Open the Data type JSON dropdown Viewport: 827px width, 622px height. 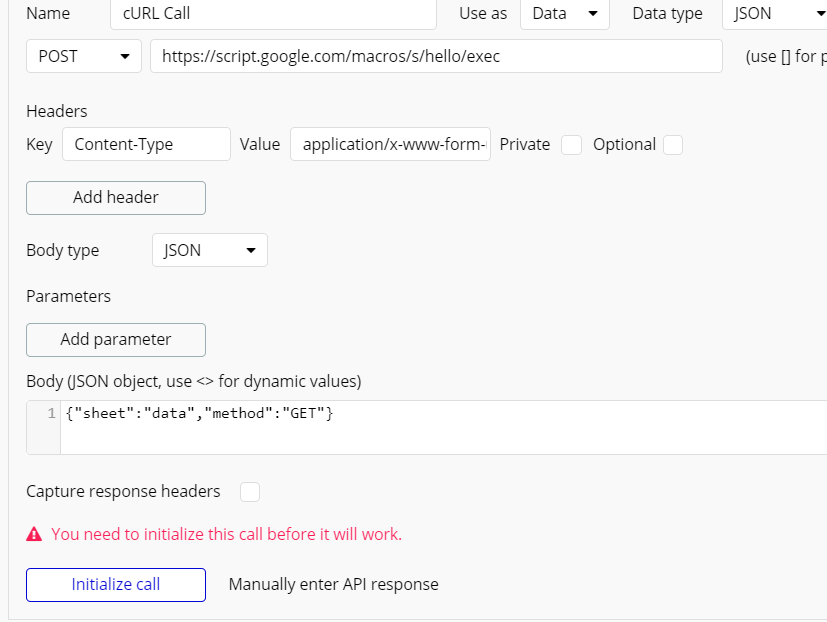(x=773, y=14)
